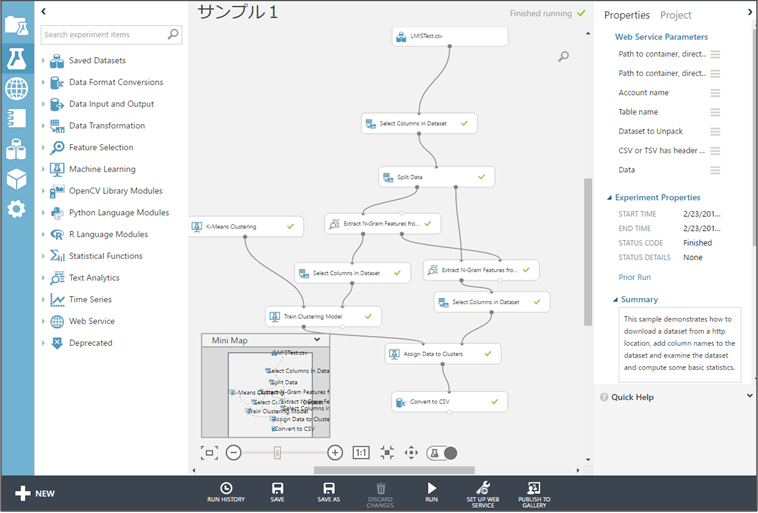This screenshot has height=513, width=758.
Task: Set canvas zoom to 1:1 actual size
Action: [361, 453]
